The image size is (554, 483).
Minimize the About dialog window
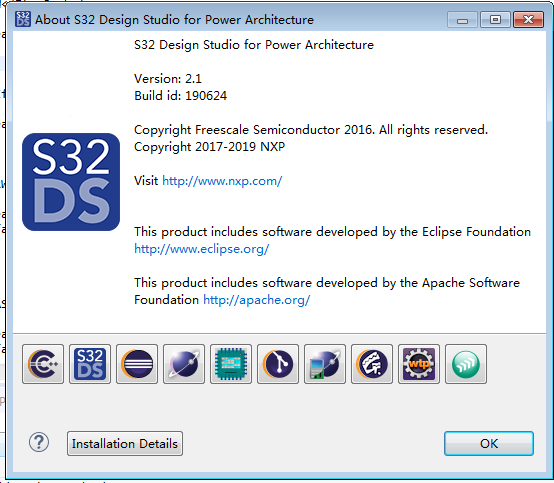(x=462, y=19)
